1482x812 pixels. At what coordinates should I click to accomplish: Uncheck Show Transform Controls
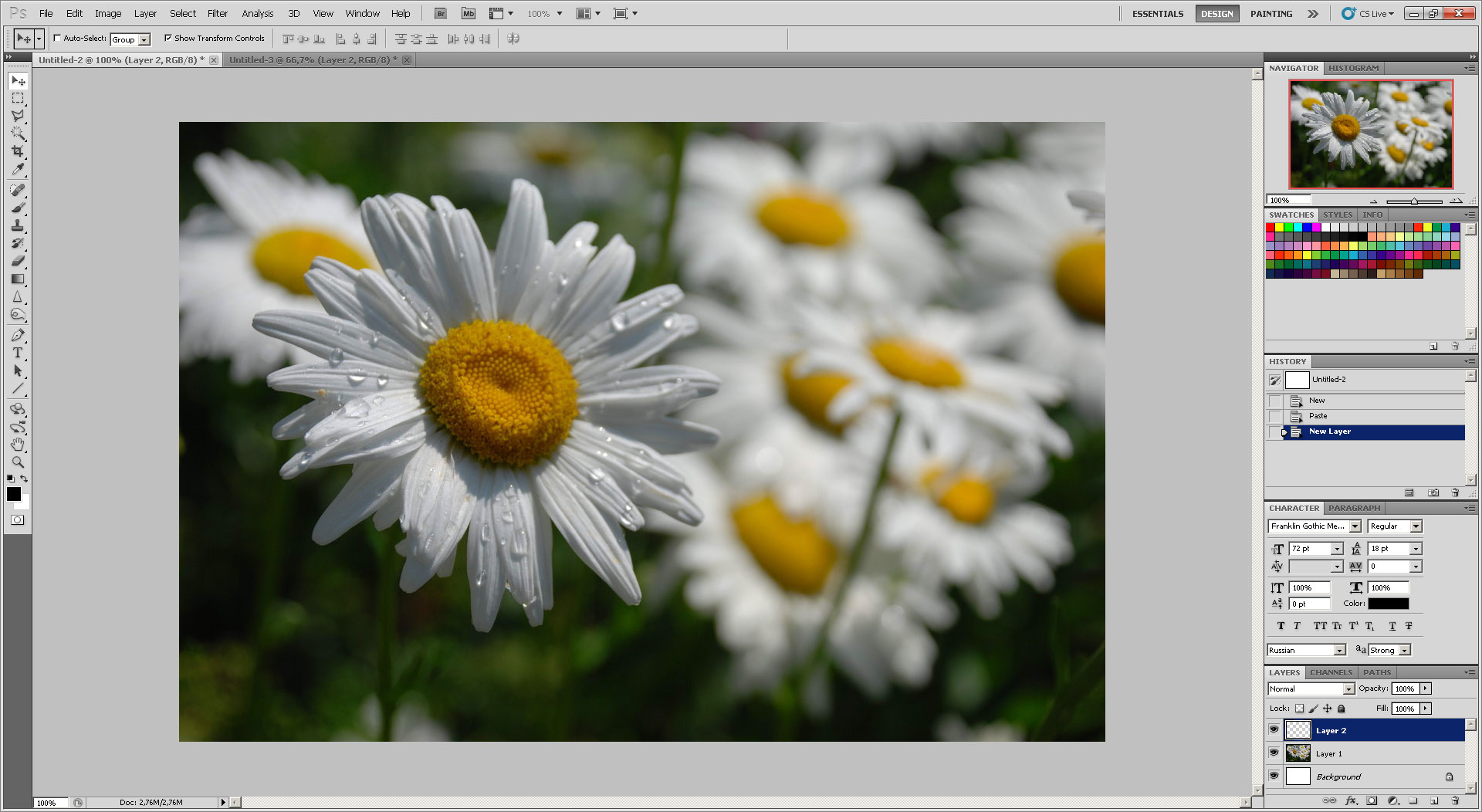click(x=168, y=38)
